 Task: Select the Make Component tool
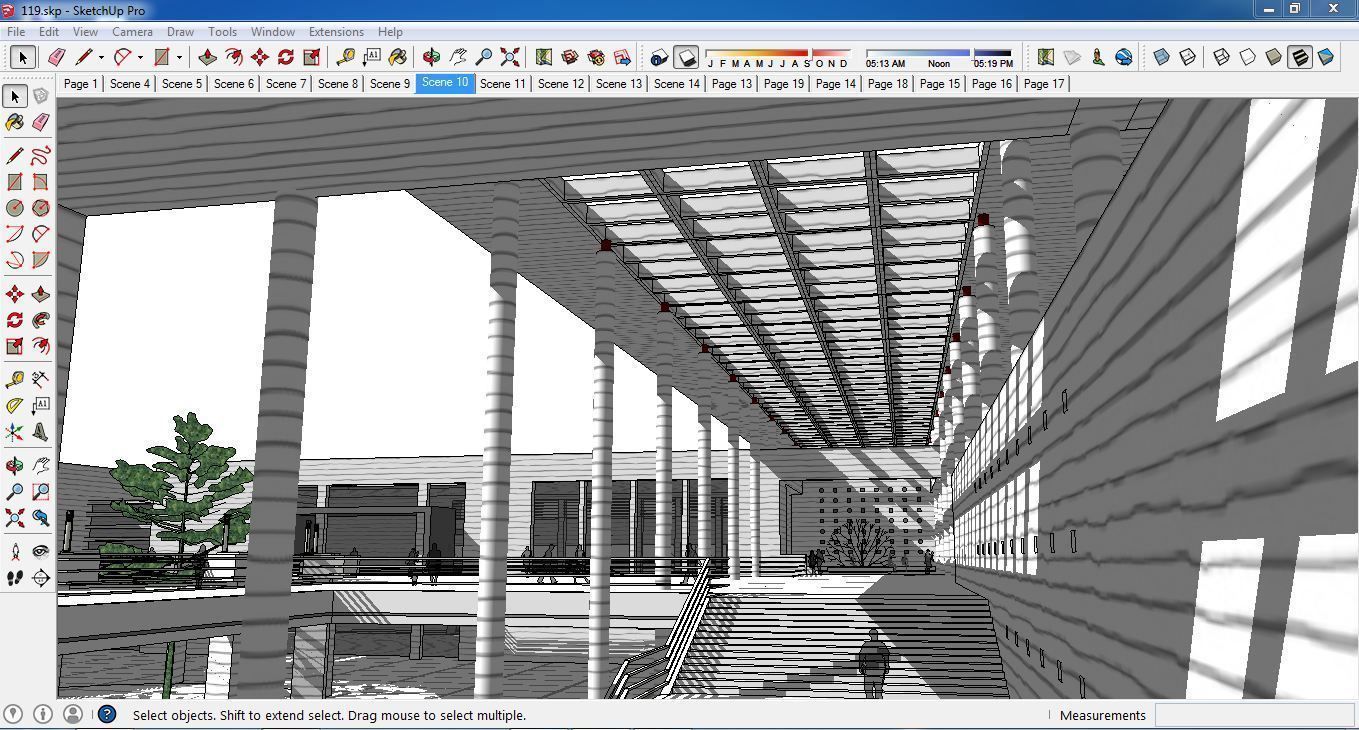(40, 96)
